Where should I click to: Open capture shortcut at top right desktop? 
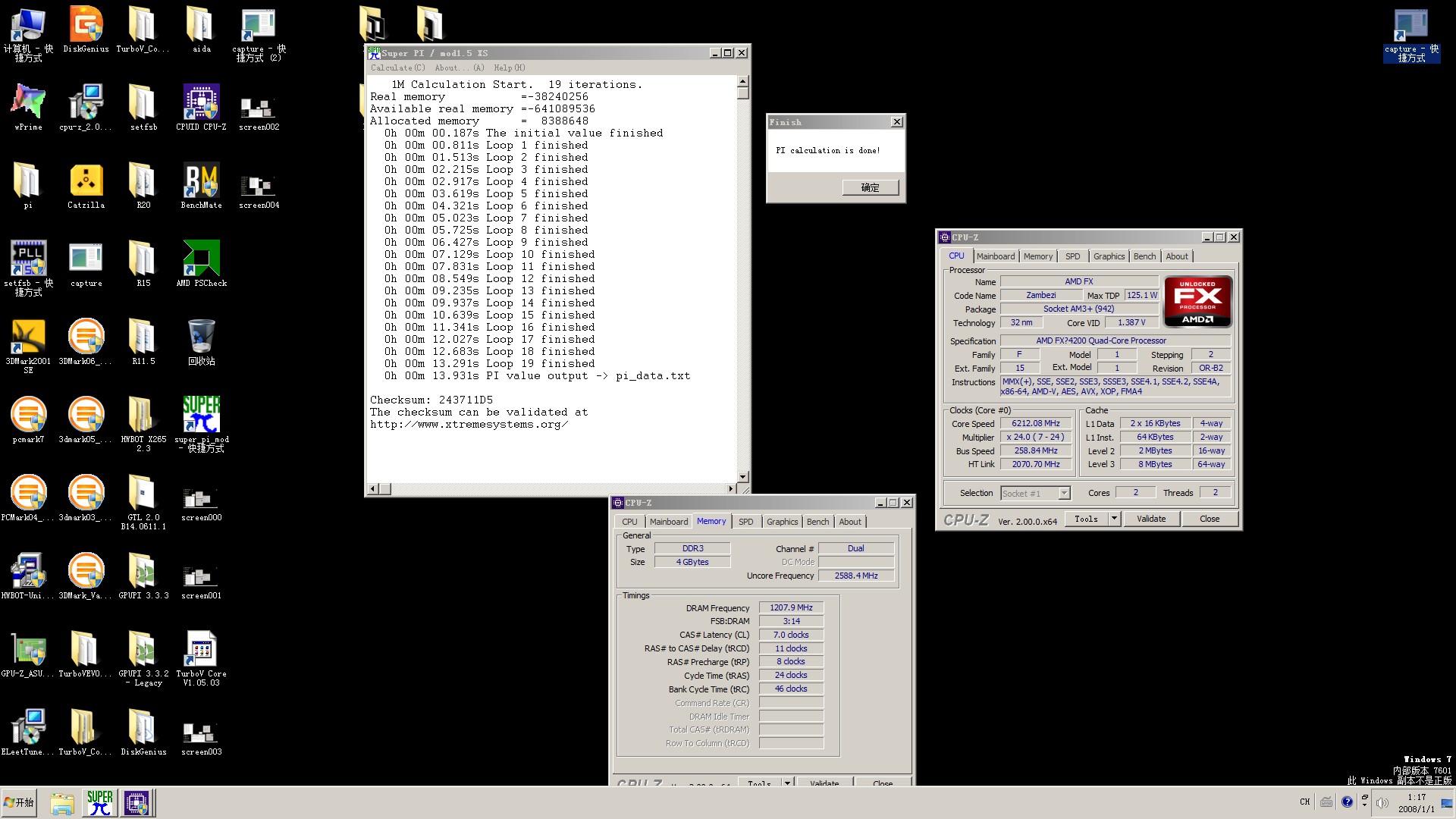point(1410,35)
